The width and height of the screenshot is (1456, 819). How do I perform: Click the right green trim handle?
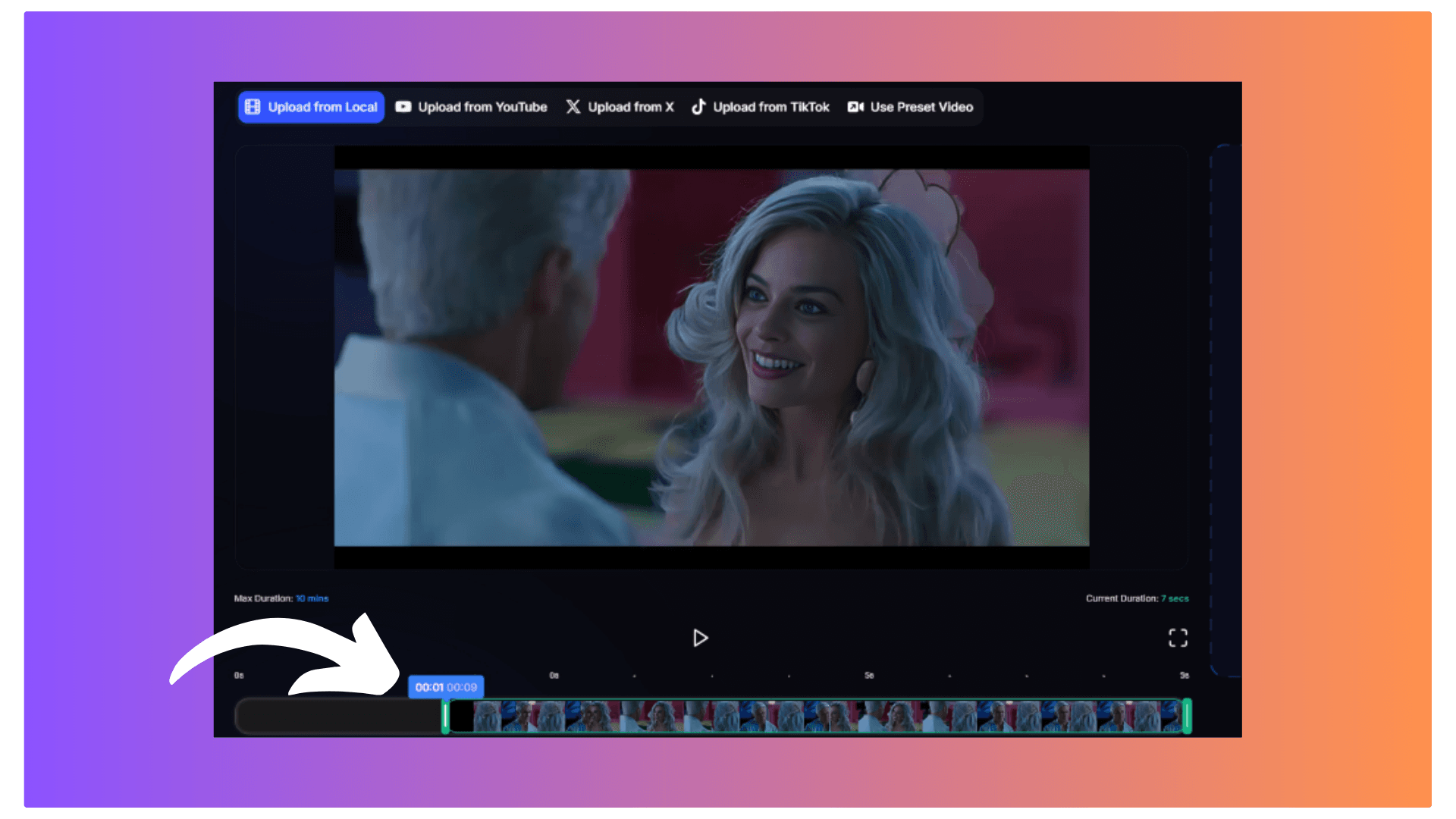coord(1187,717)
